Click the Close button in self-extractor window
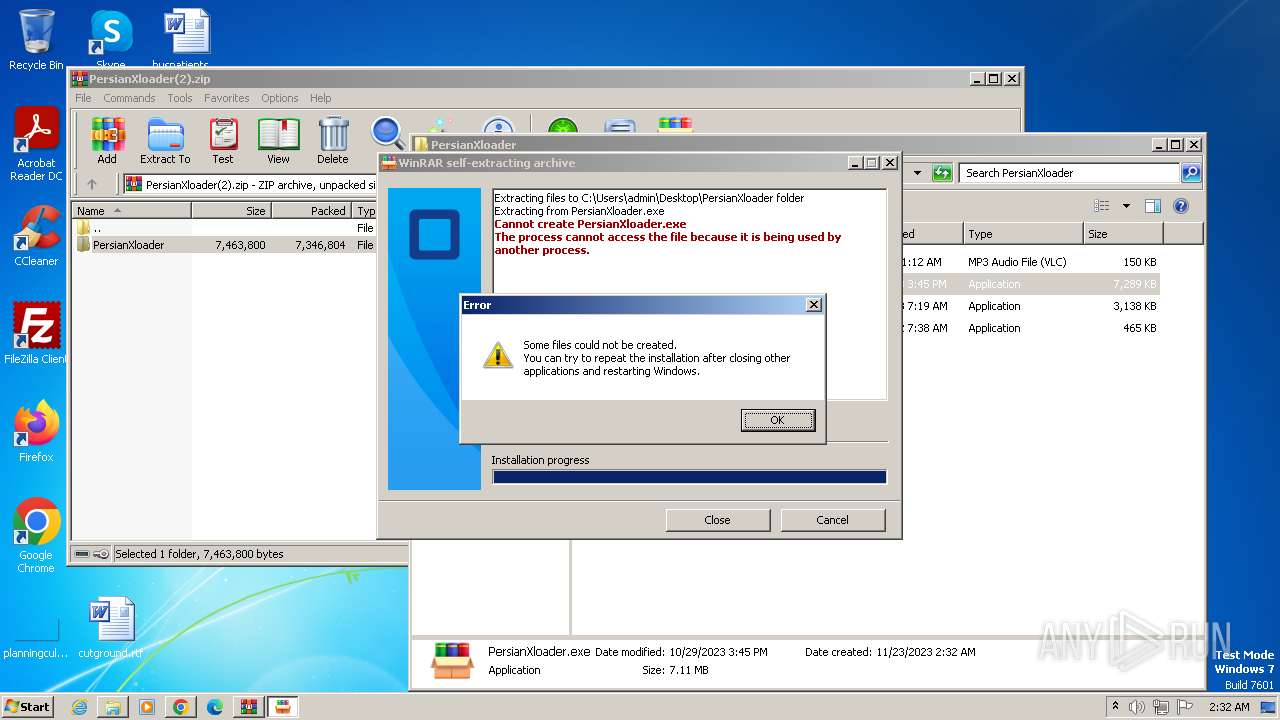1280x720 pixels. (x=718, y=520)
